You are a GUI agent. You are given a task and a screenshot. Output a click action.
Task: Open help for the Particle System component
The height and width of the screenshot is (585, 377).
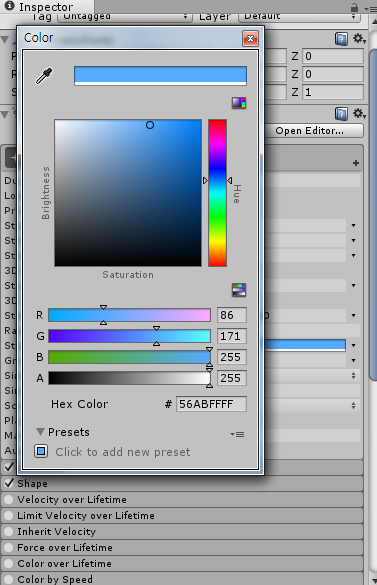341,114
